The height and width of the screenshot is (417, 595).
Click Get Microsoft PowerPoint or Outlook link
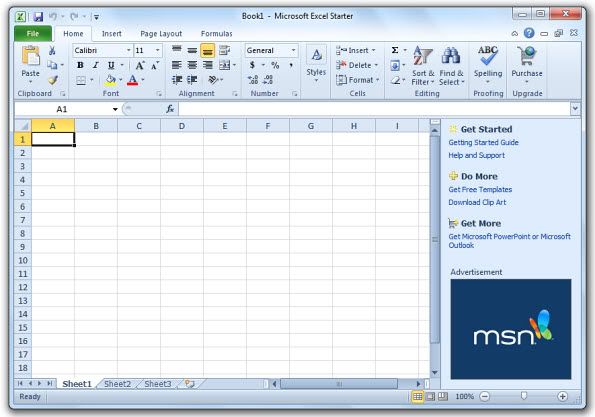(x=510, y=241)
